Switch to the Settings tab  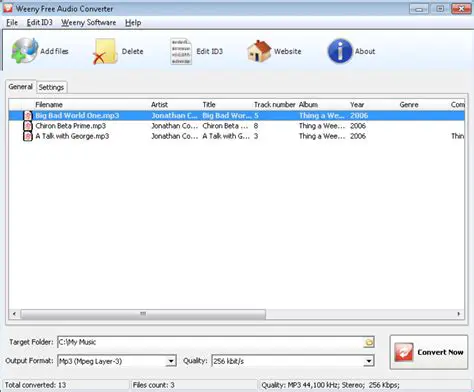pos(51,87)
